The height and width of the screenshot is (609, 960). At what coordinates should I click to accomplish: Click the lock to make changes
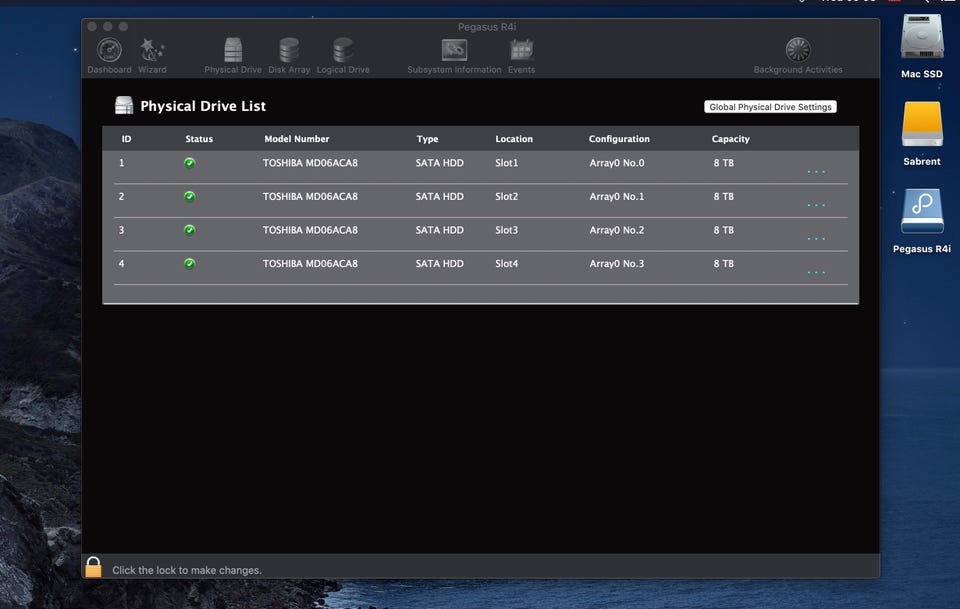(x=93, y=568)
